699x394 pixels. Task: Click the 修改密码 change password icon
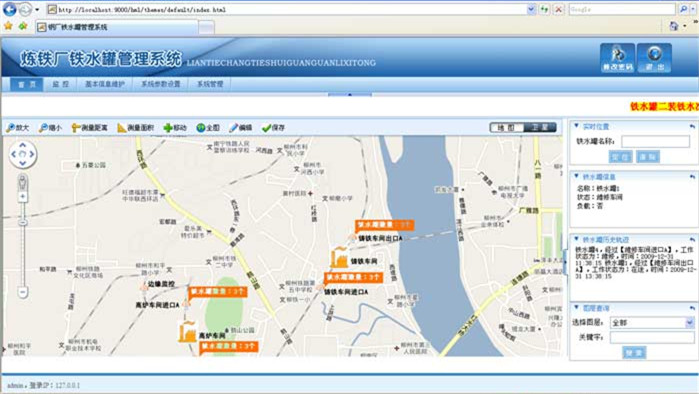(617, 58)
